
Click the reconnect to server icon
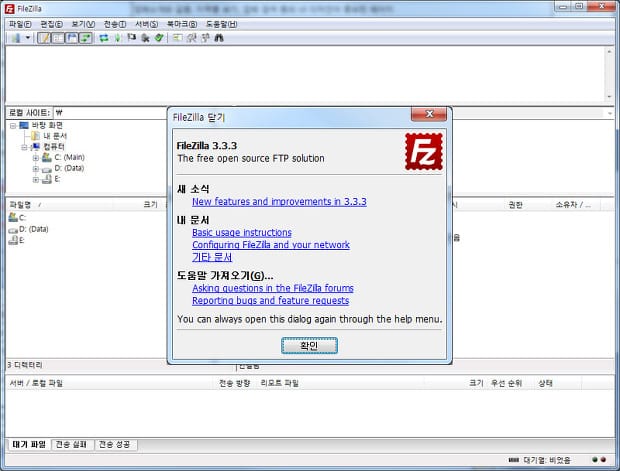point(159,38)
